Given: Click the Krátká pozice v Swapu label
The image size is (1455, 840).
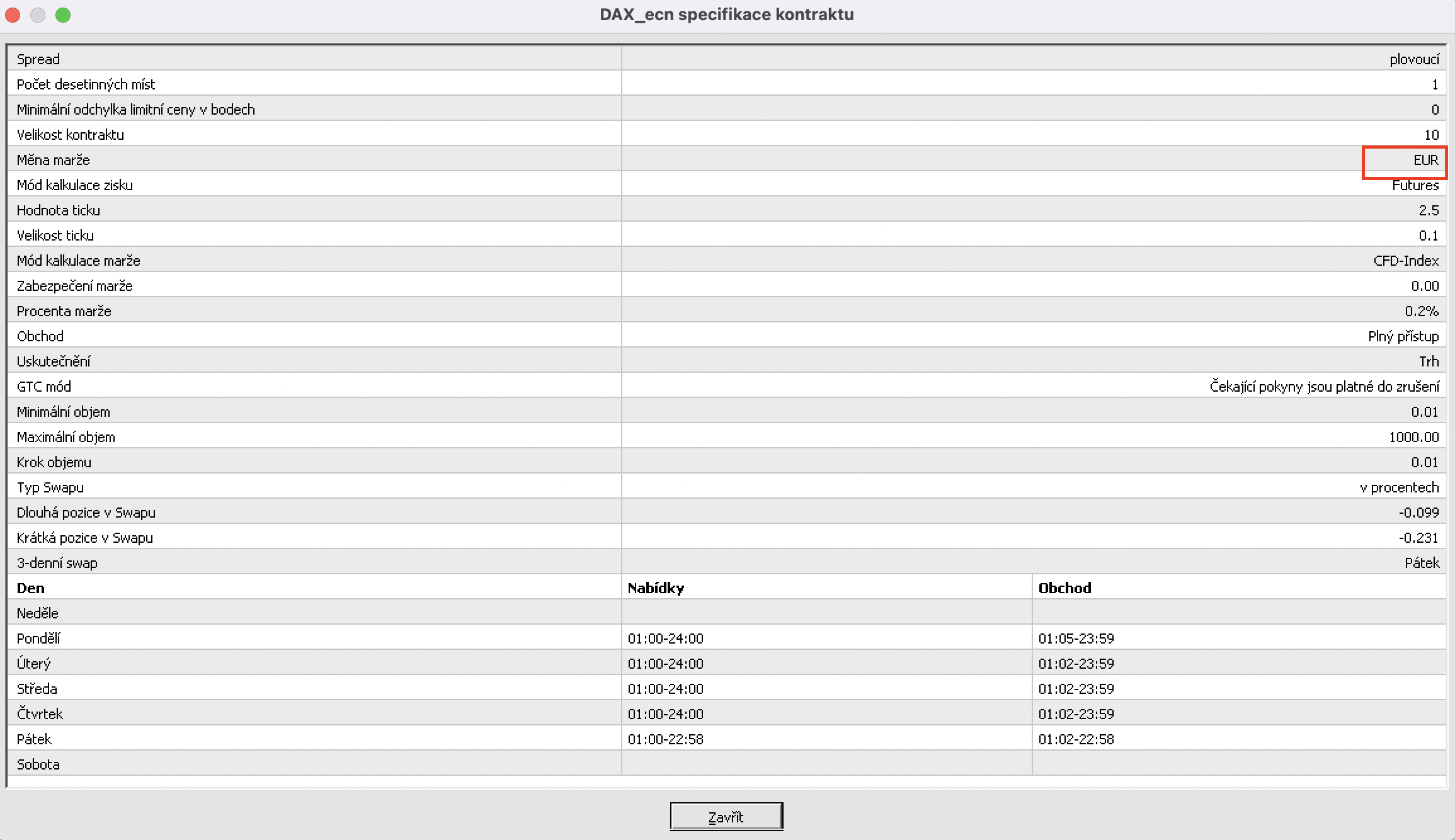Looking at the screenshot, I should (85, 538).
